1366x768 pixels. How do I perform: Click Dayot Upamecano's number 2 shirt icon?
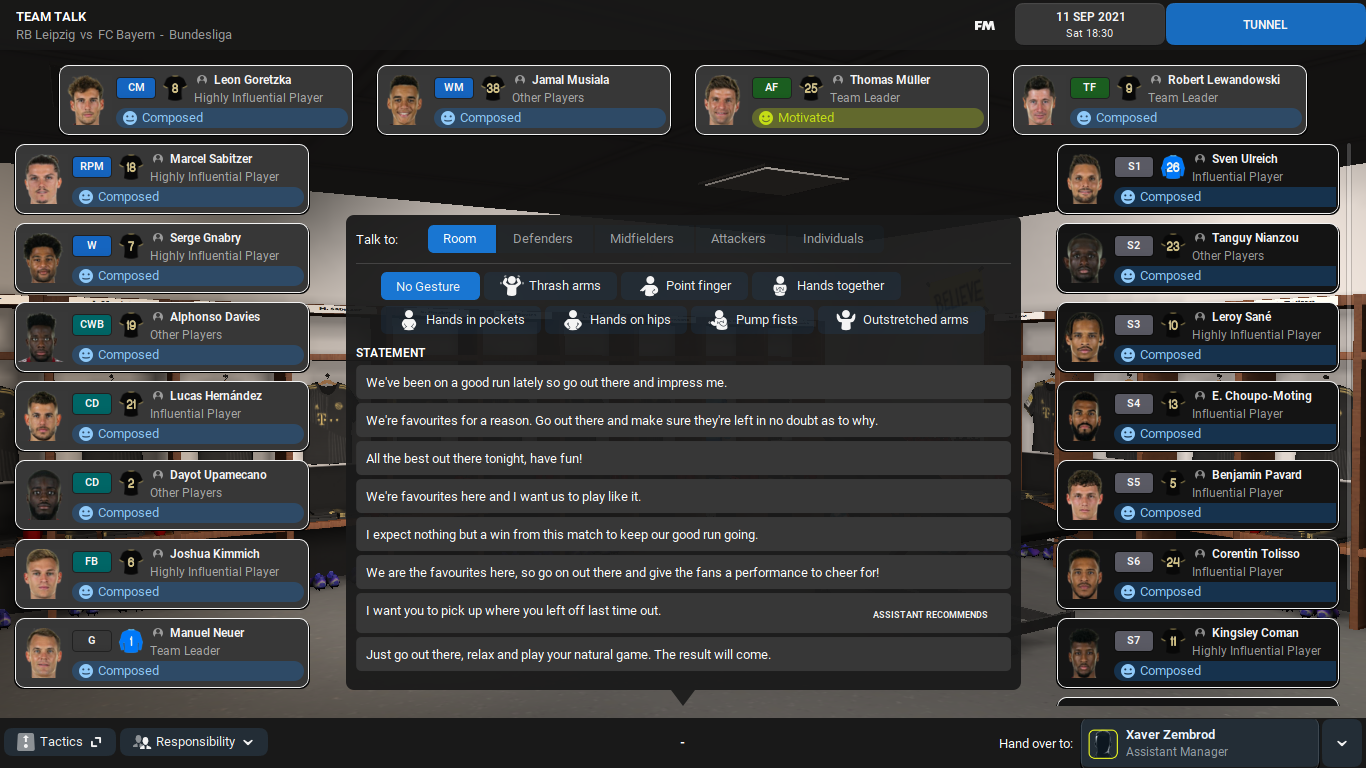(130, 483)
